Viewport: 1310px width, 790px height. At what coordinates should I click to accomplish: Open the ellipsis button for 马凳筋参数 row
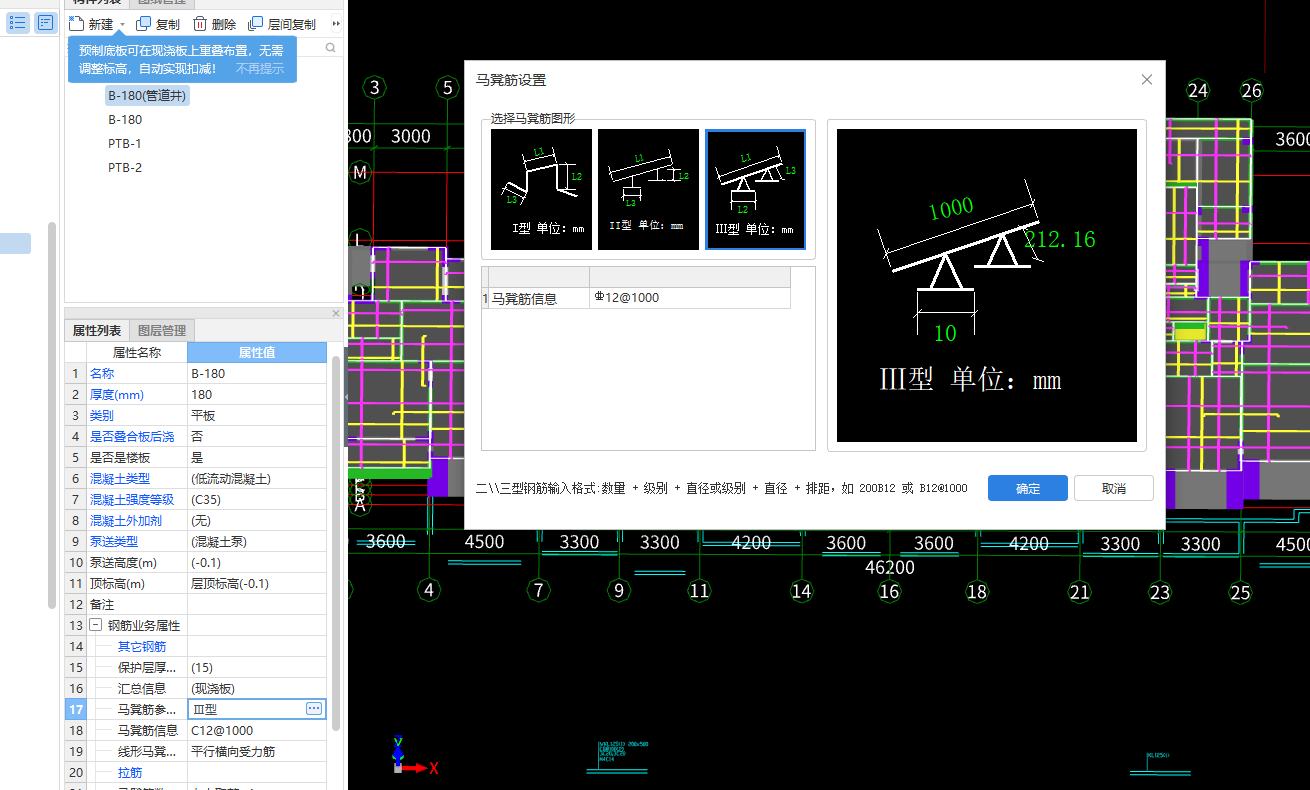(x=314, y=709)
